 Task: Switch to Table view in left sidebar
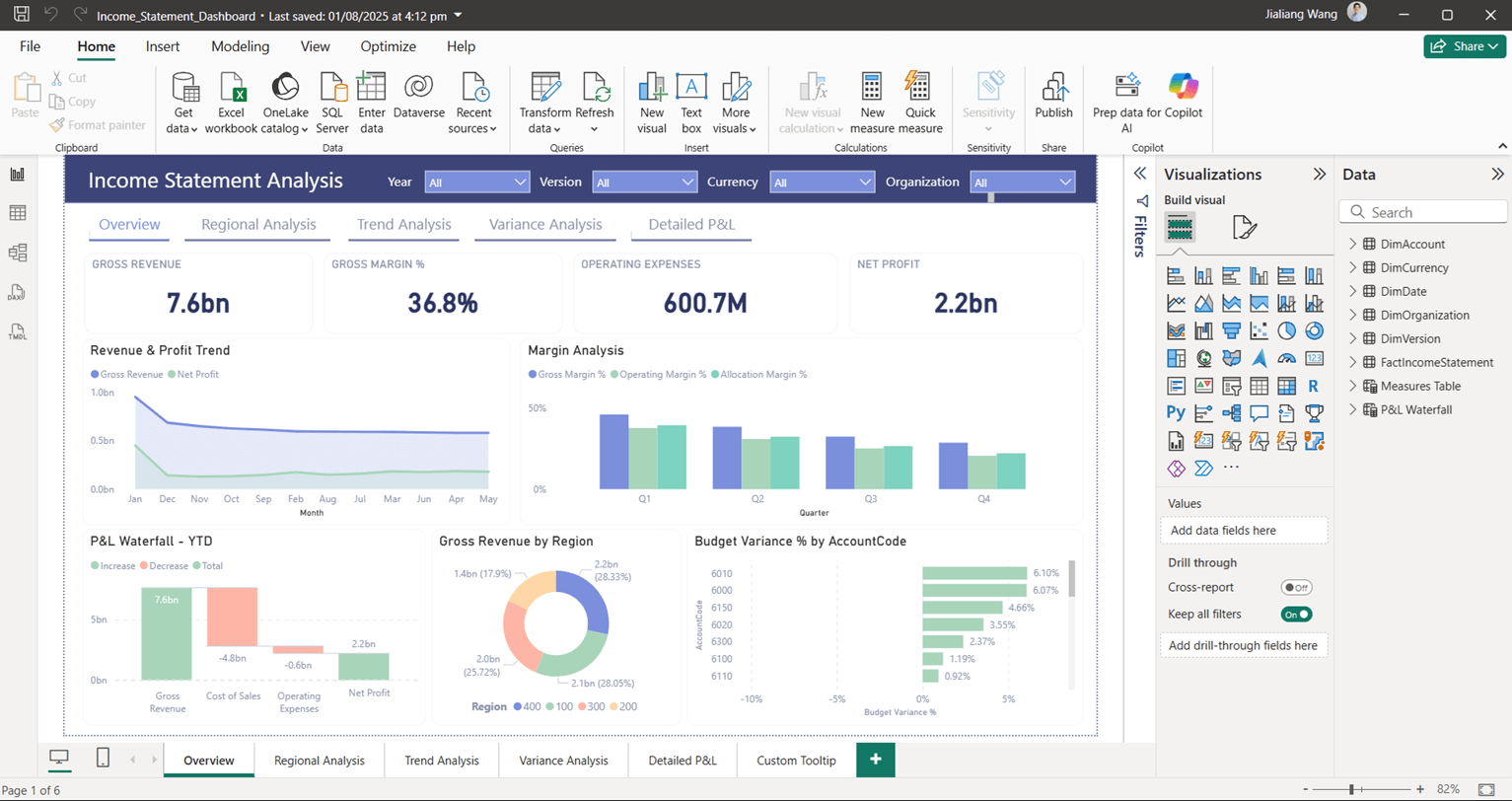[18, 213]
